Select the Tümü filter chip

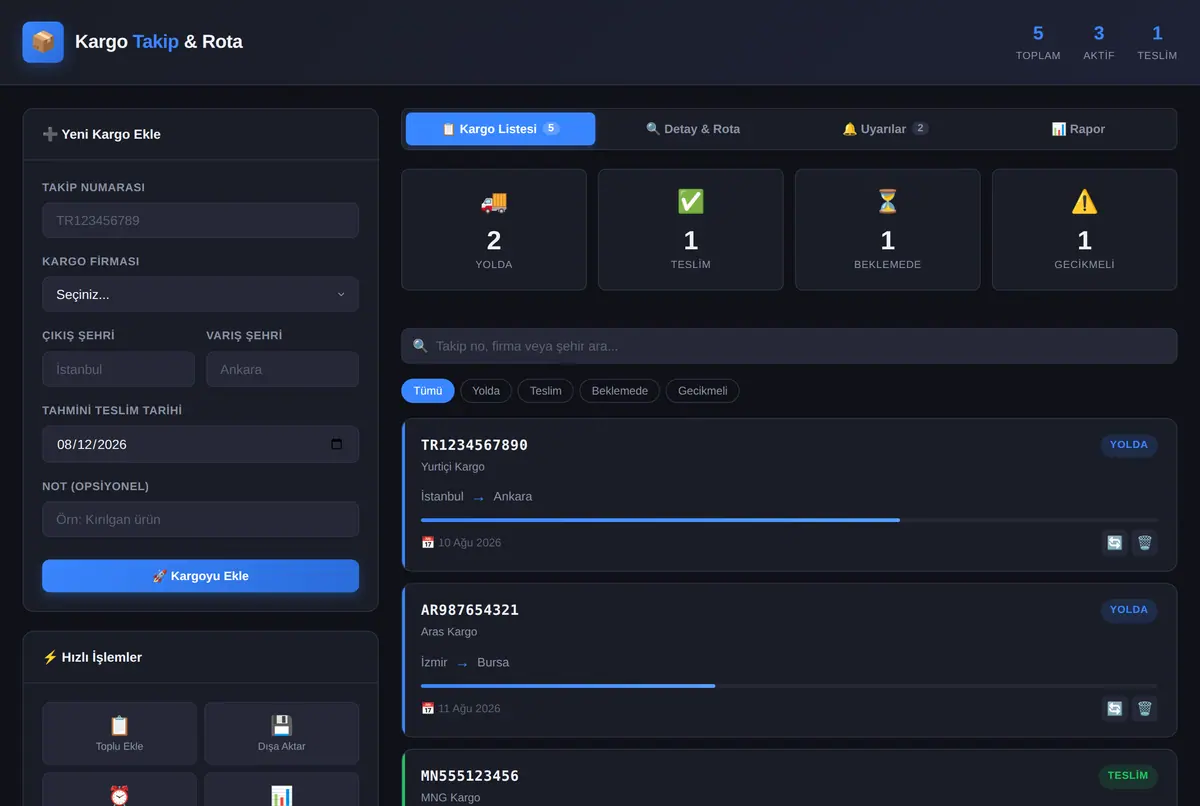pyautogui.click(x=428, y=391)
